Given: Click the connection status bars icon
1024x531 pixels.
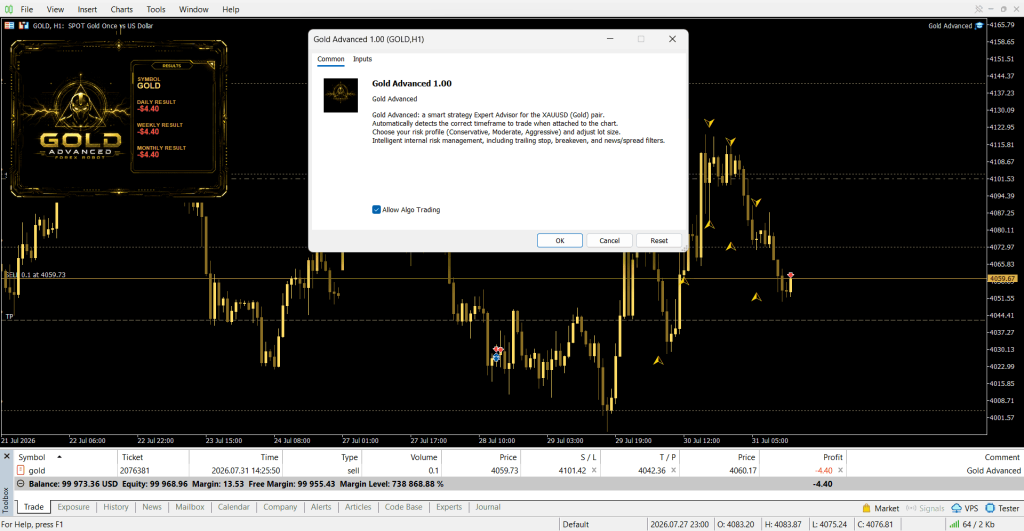Looking at the screenshot, I should (x=954, y=524).
